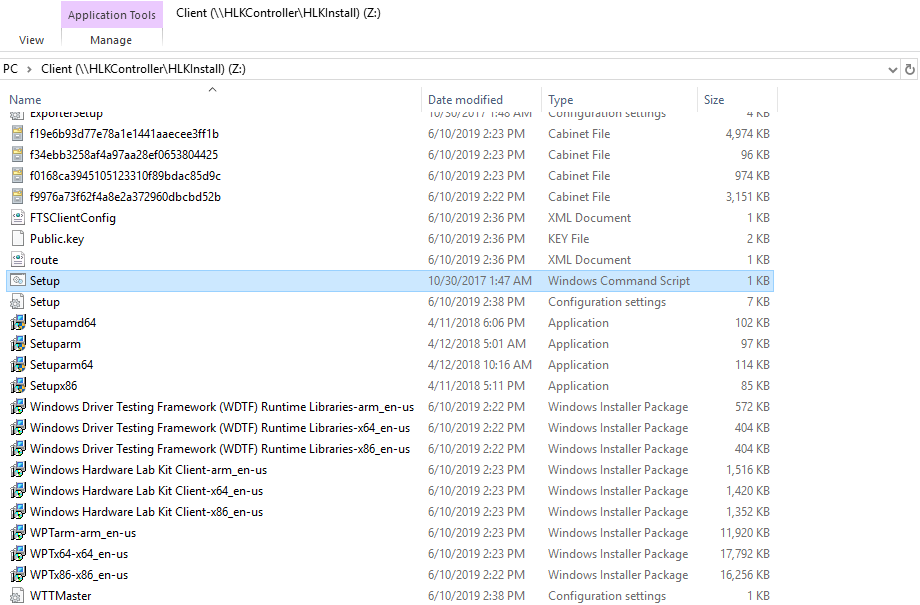This screenshot has height=605, width=920.
Task: Click the KEY File type cell
Action: [569, 239]
